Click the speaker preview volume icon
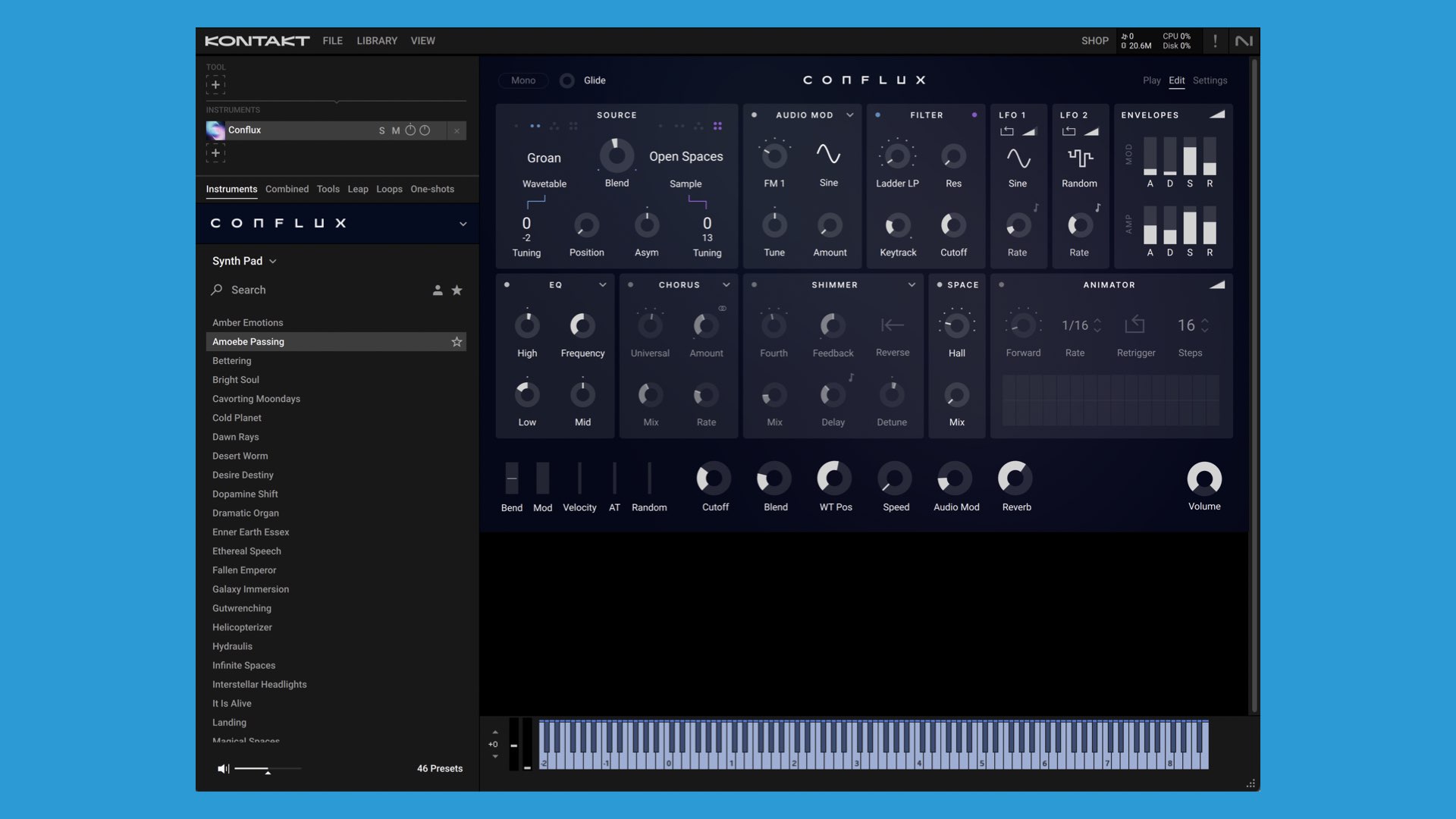 (223, 769)
